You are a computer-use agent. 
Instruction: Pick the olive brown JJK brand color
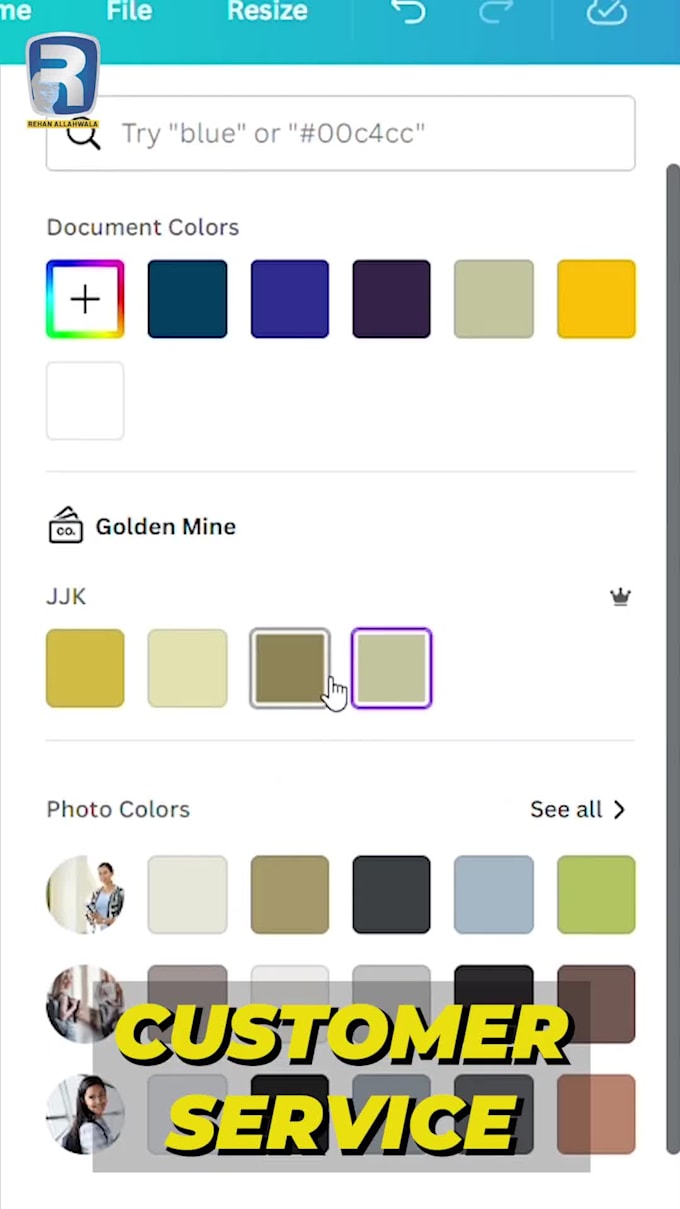click(290, 668)
